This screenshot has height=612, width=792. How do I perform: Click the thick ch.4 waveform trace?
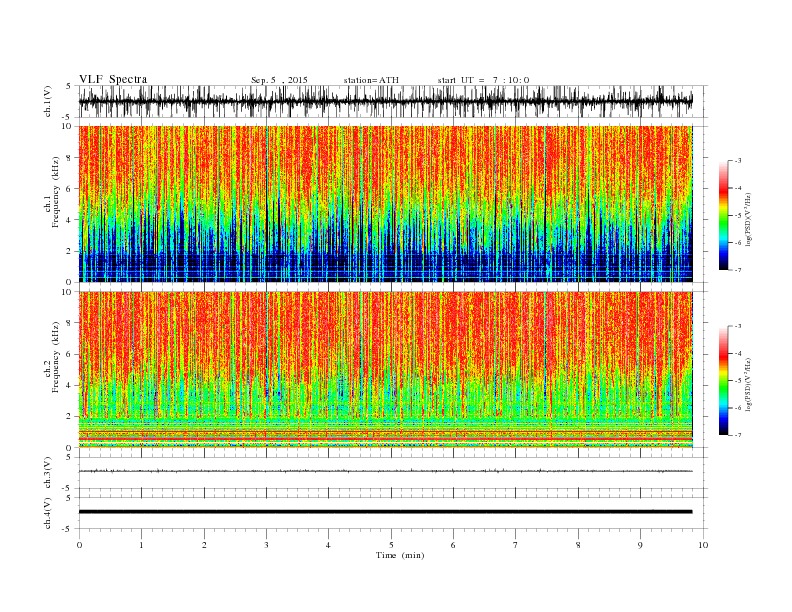[385, 512]
